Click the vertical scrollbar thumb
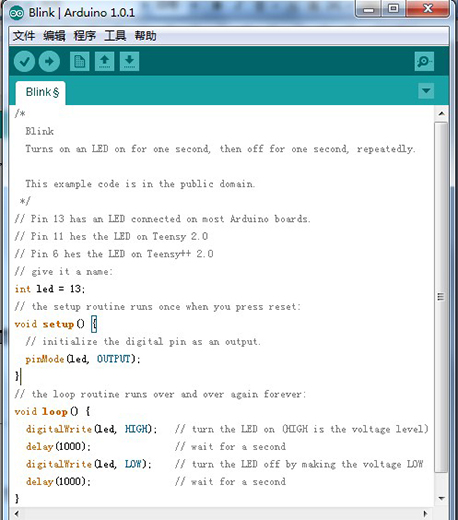This screenshot has width=458, height=520. (x=441, y=297)
